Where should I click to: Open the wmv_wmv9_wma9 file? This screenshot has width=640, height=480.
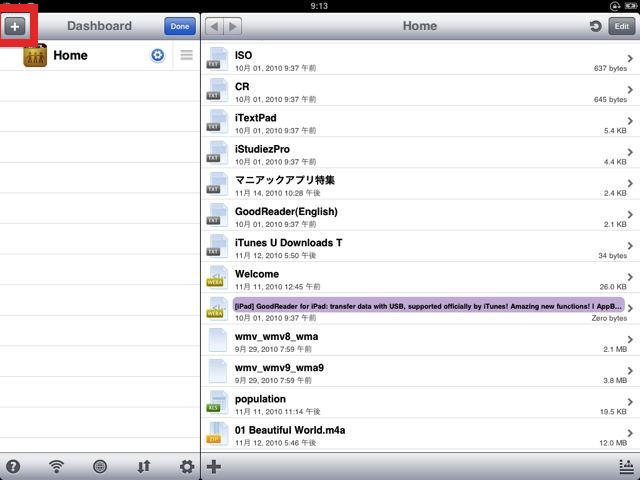coord(420,371)
